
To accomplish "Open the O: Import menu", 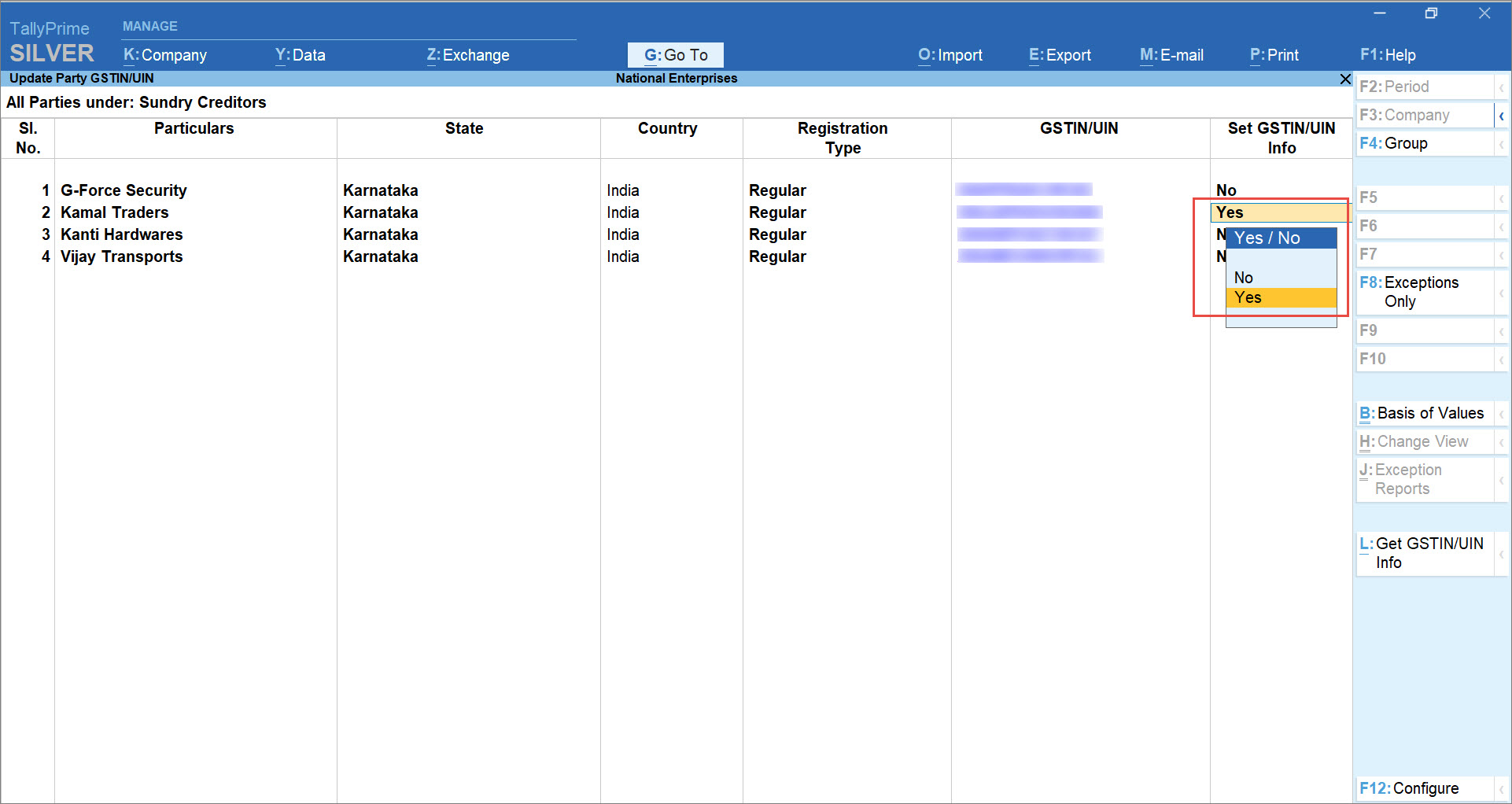I will pos(950,55).
